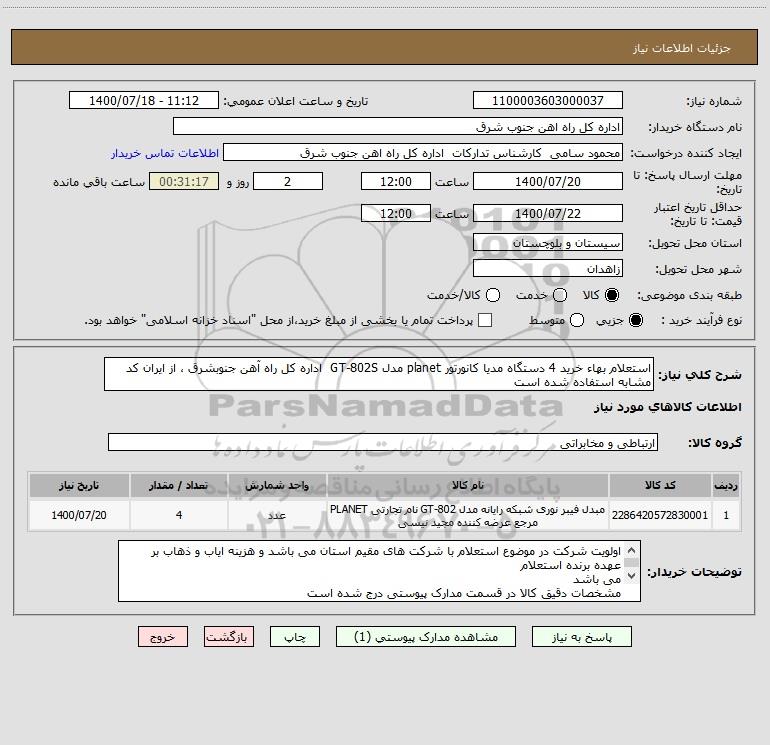770x745 pixels.
Task: Click the unit cell عدد
Action: 277,515
